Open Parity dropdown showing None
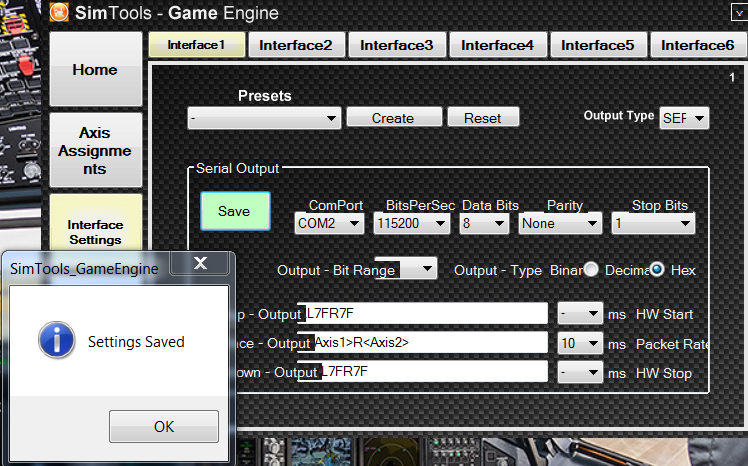 click(x=559, y=223)
